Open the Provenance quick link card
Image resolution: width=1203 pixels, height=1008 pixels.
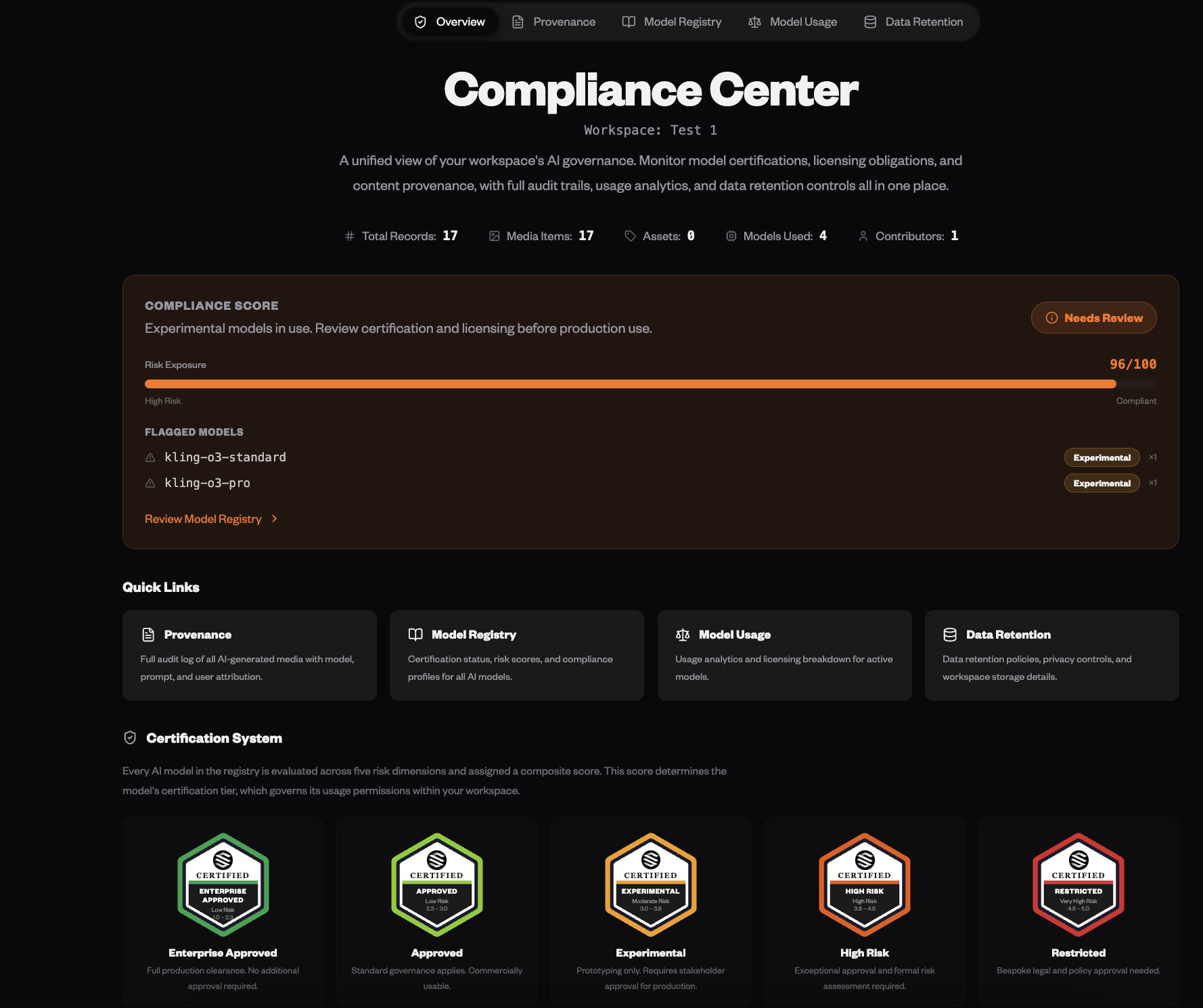click(249, 655)
